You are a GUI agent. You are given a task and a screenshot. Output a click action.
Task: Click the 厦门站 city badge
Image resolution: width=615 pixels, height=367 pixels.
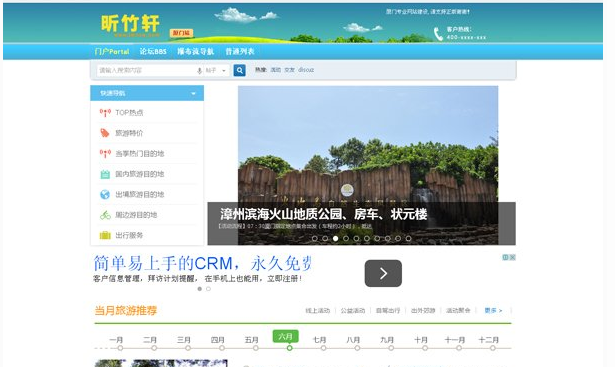point(181,33)
